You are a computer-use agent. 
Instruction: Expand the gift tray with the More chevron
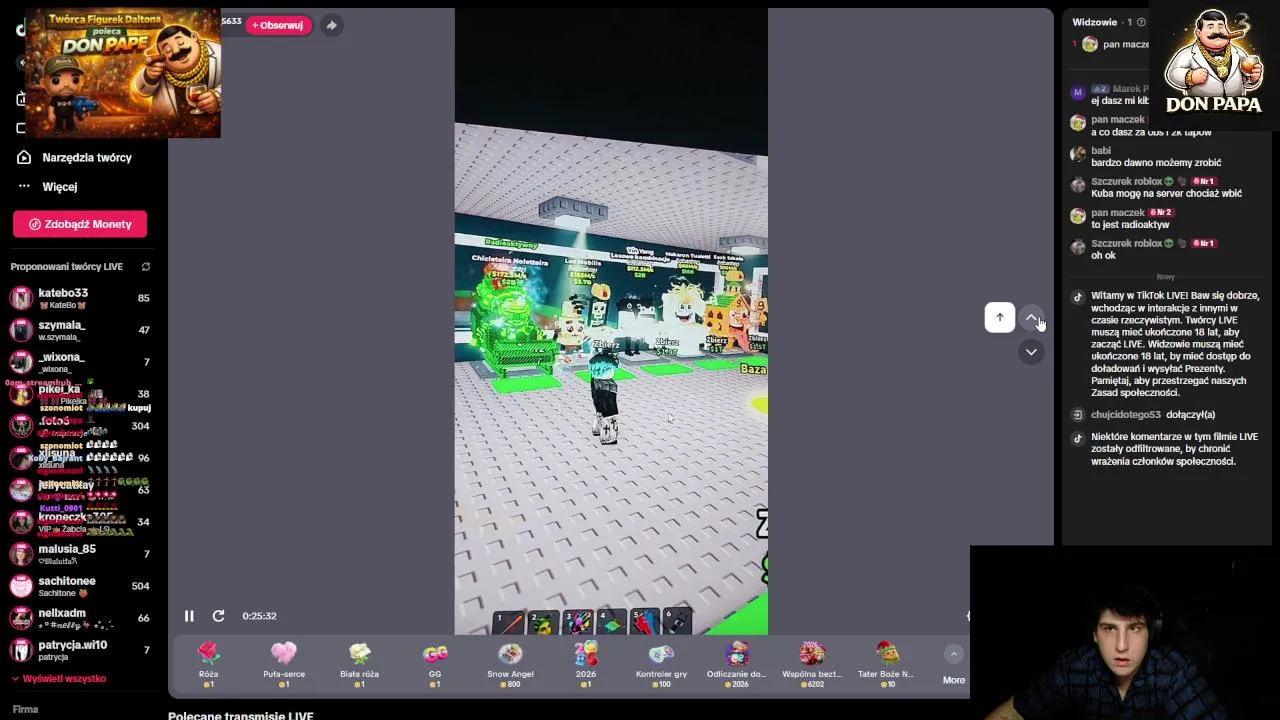pos(954,654)
